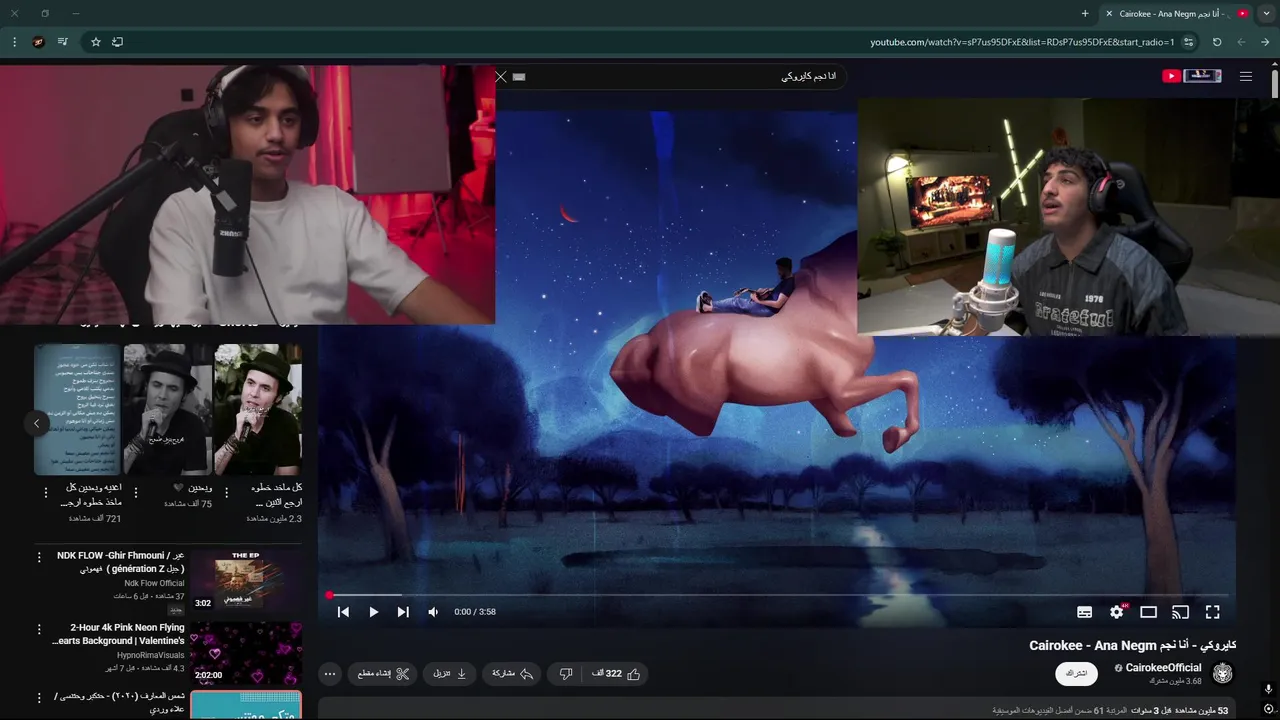1280x720 pixels.
Task: Open the NDK FLOW Ghir Fhmouni thumbnail
Action: (246, 580)
